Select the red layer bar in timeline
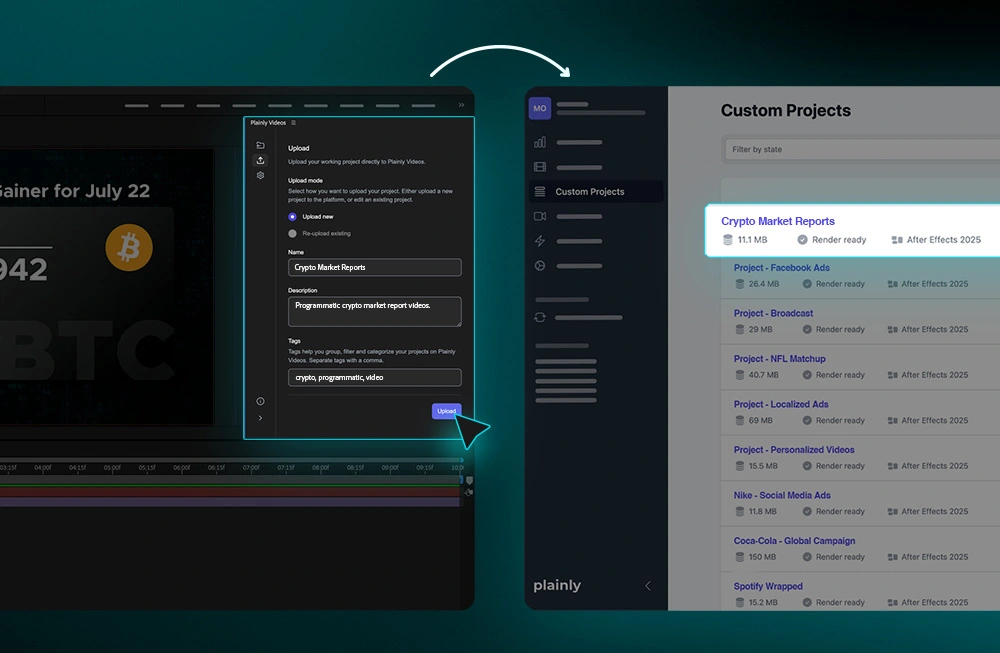Viewport: 1000px width, 653px height. 230,492
